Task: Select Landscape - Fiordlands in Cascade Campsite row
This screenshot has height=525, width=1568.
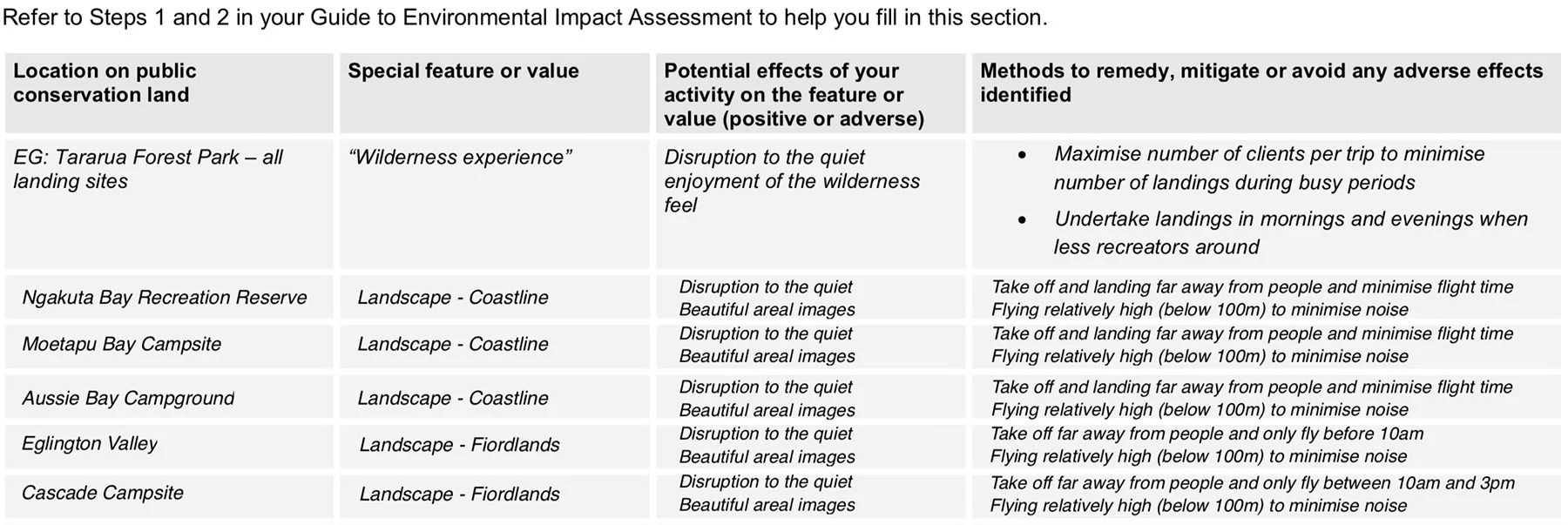Action: 459,495
